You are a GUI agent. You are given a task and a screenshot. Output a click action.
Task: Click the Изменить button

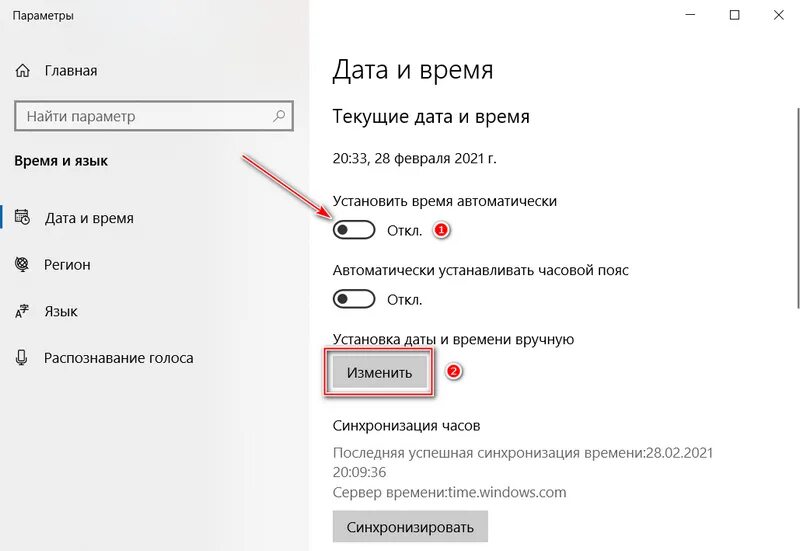point(380,372)
